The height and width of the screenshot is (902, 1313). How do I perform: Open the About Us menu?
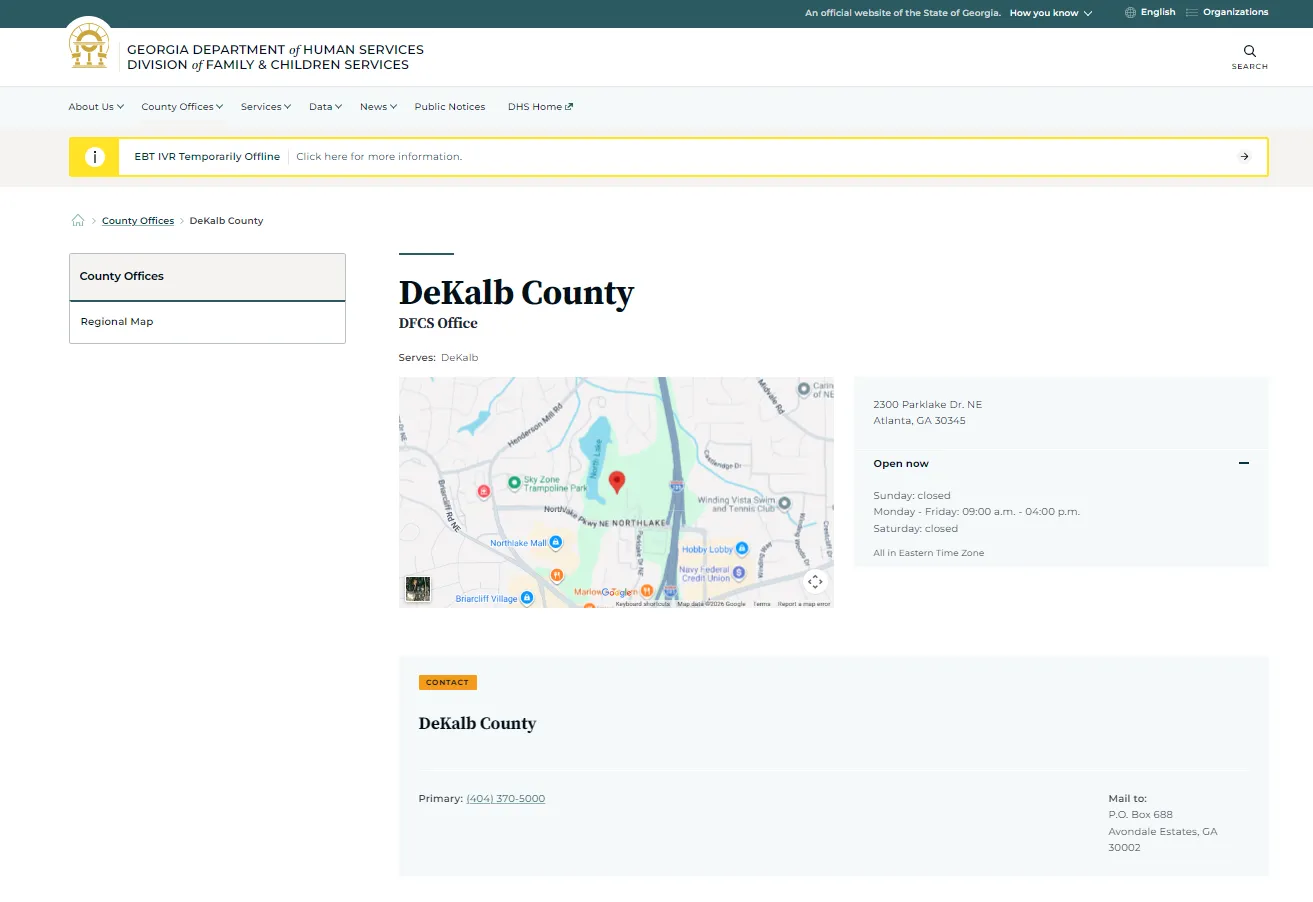pyautogui.click(x=96, y=107)
